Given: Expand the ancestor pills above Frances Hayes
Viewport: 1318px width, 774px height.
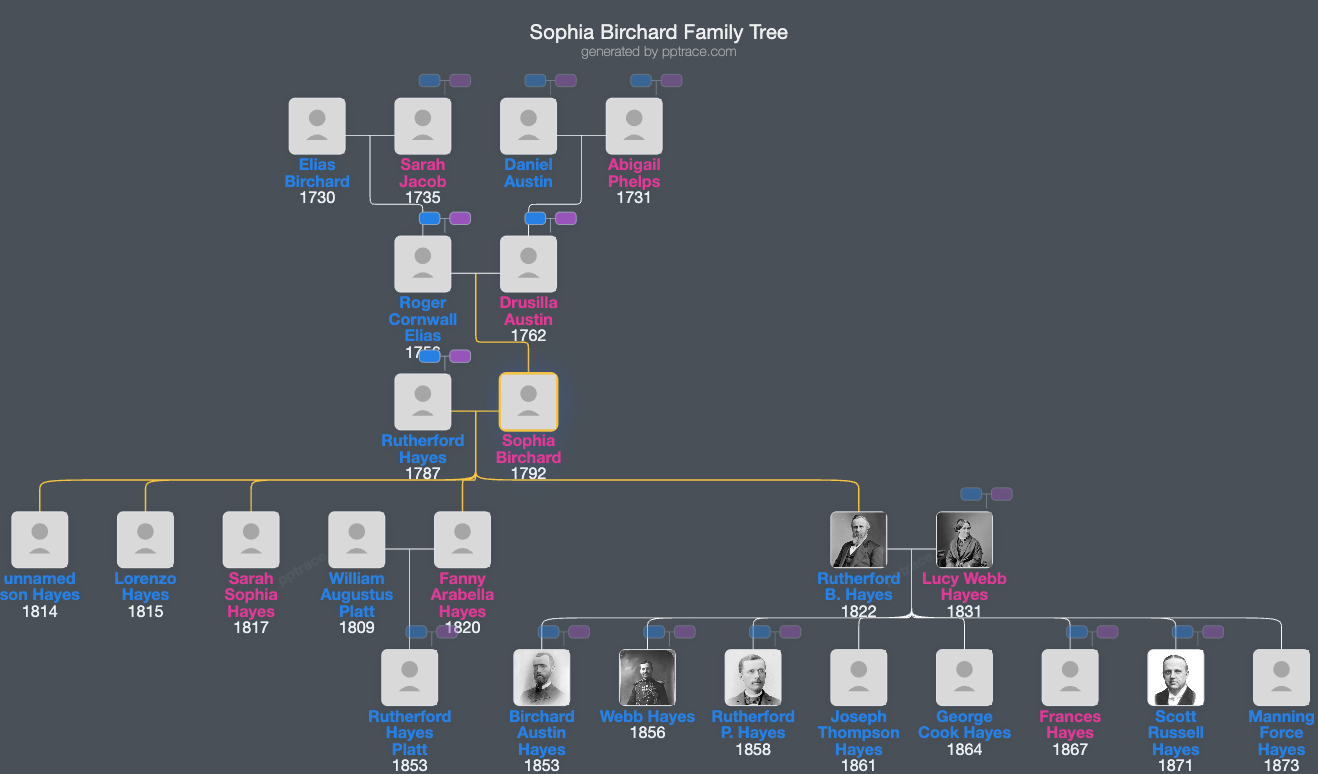Looking at the screenshot, I should tap(1078, 631).
